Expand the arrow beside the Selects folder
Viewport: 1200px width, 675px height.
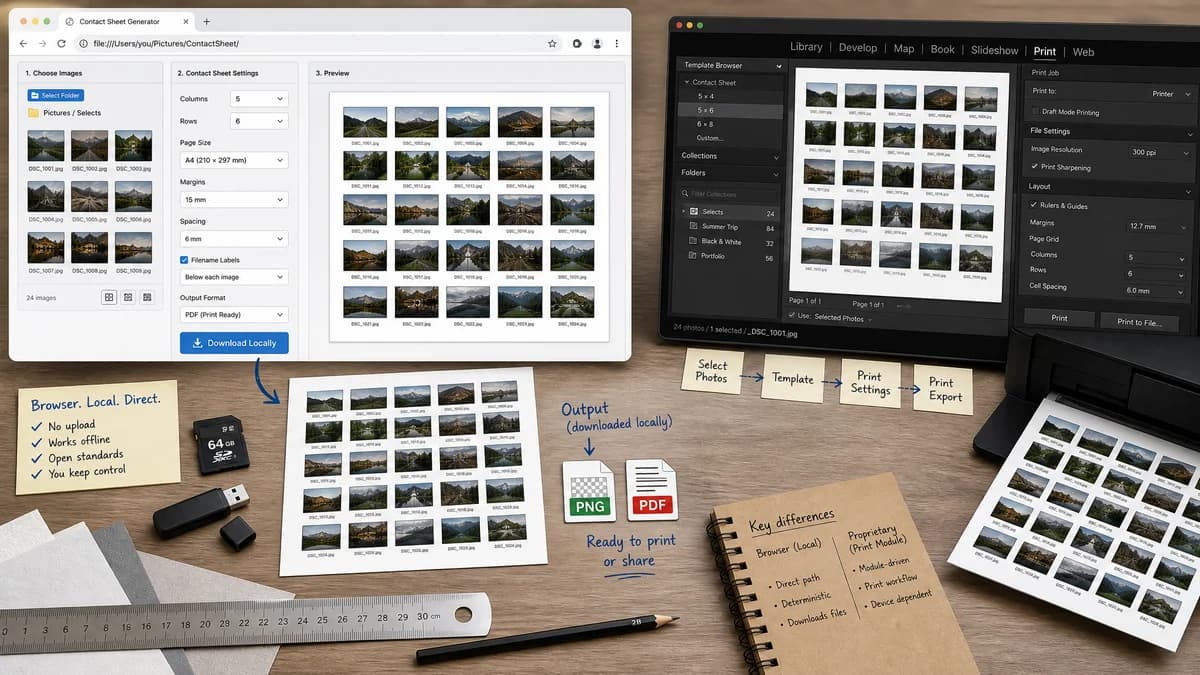(683, 212)
